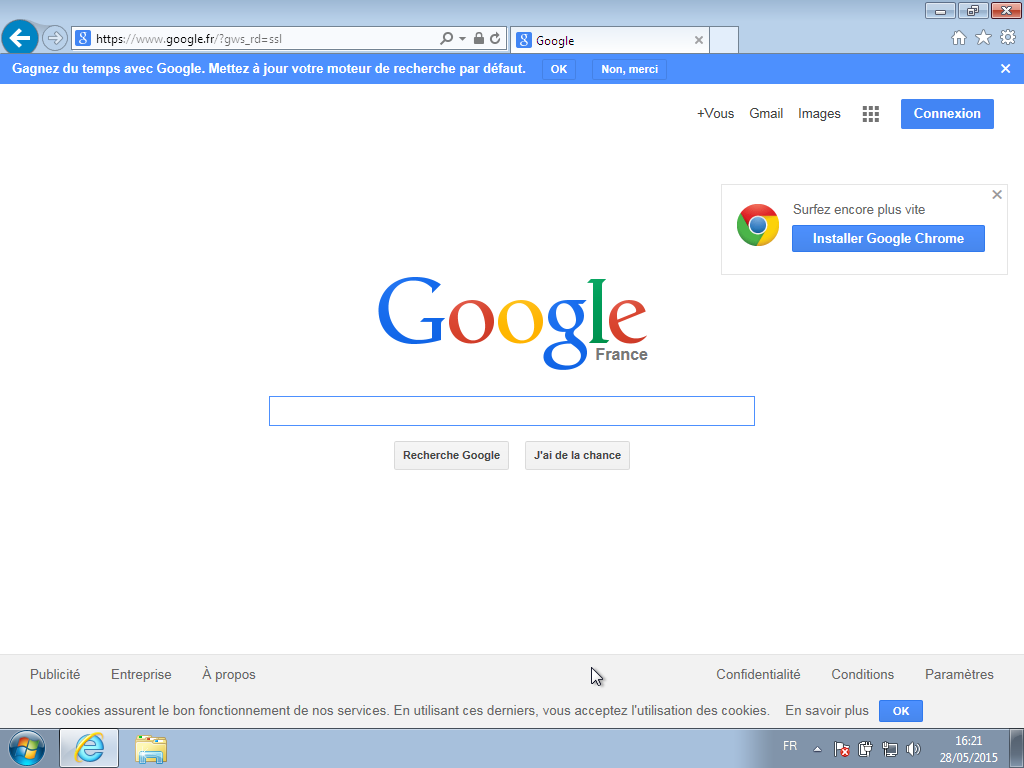Open the address bar autocomplete dropdown arrow

point(462,39)
